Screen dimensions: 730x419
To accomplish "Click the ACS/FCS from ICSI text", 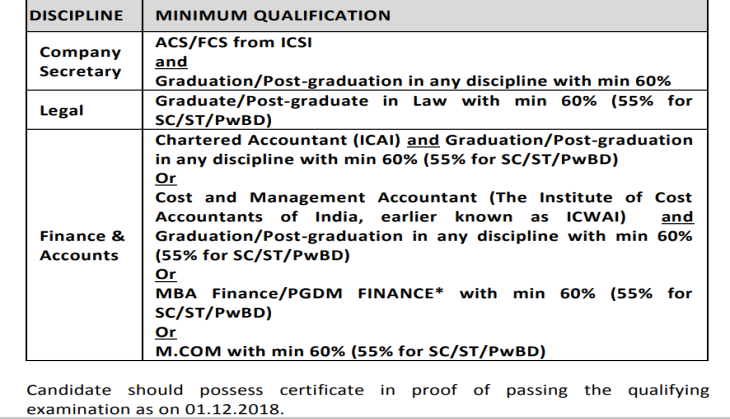I will [x=234, y=42].
